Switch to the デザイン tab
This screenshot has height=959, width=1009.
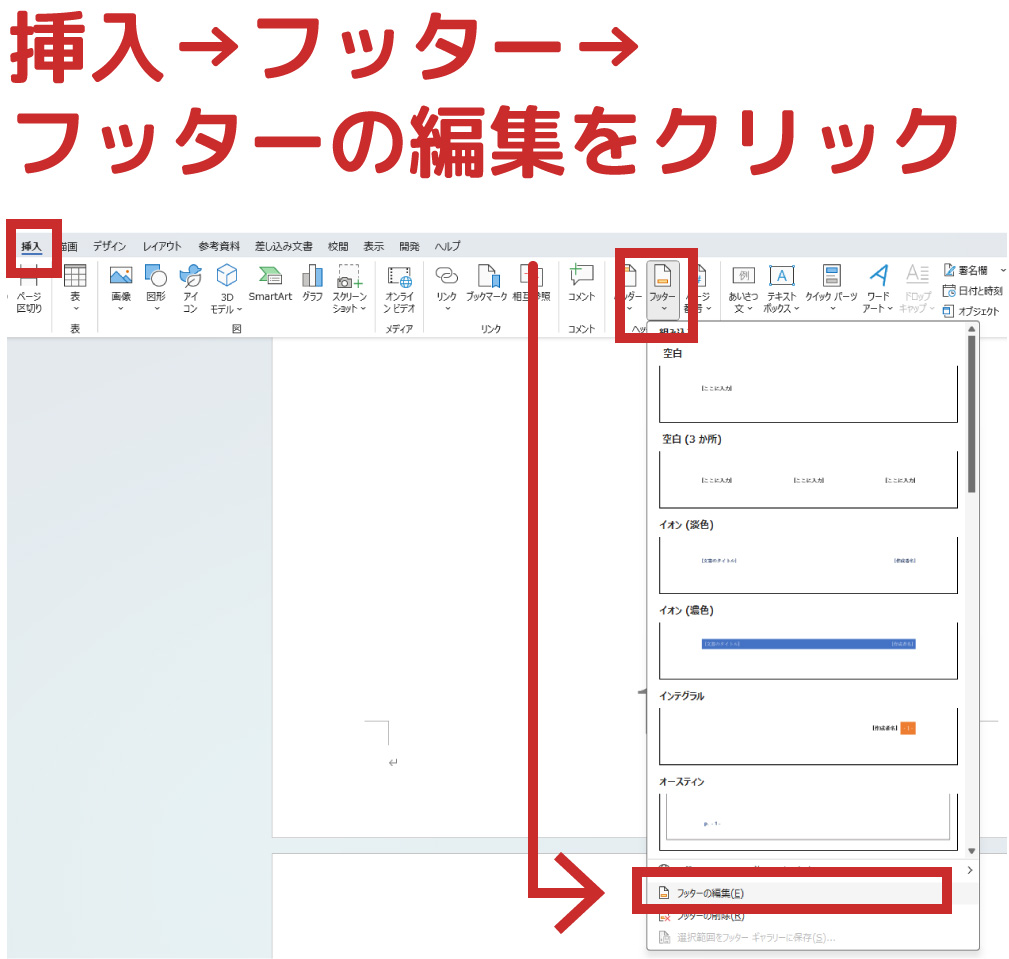(x=110, y=246)
